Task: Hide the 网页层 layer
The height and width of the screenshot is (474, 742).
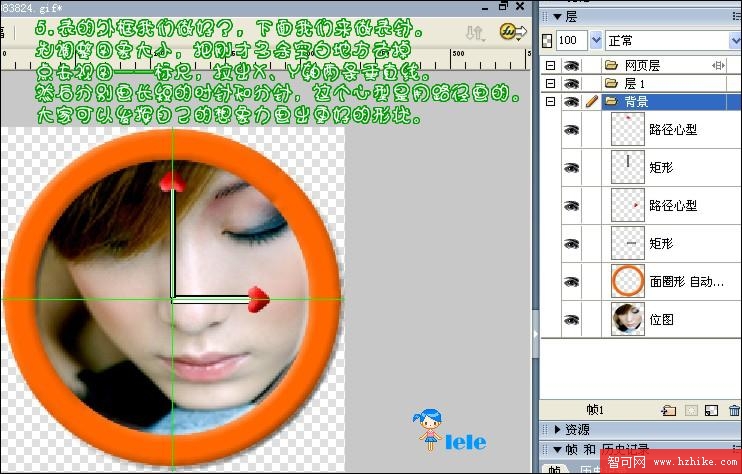Action: (x=571, y=65)
